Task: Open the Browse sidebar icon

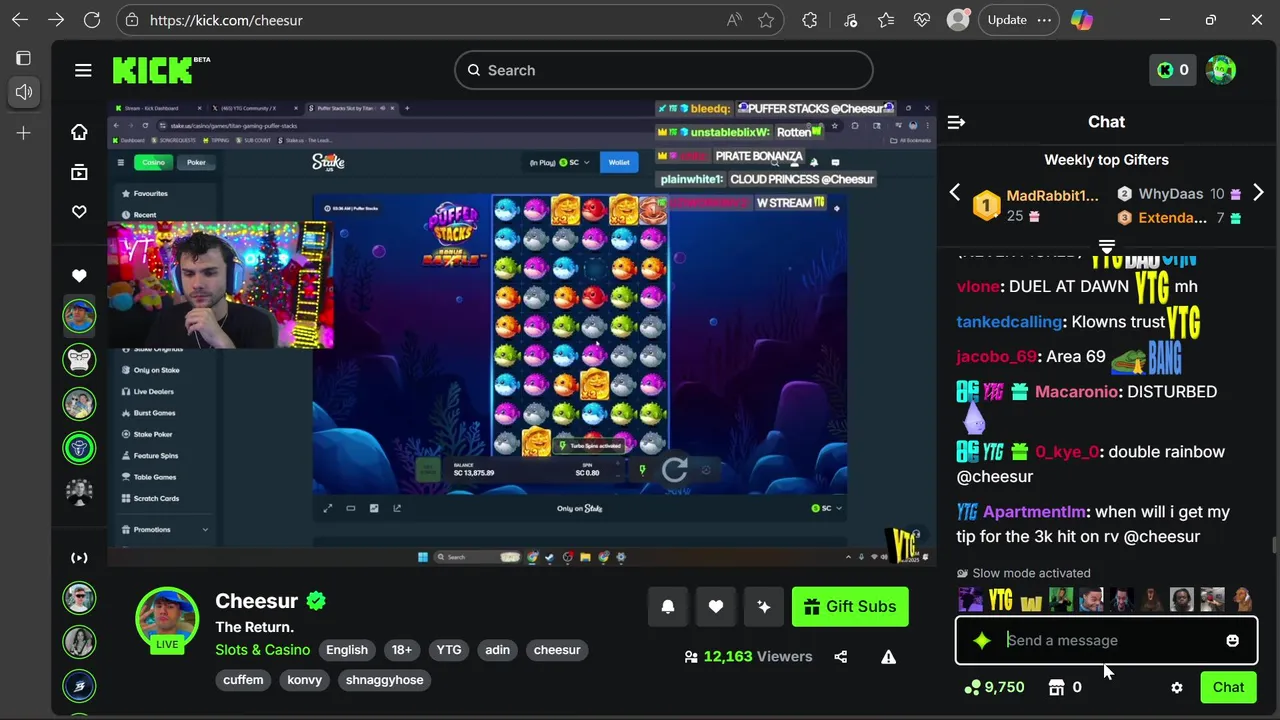Action: 79,172
